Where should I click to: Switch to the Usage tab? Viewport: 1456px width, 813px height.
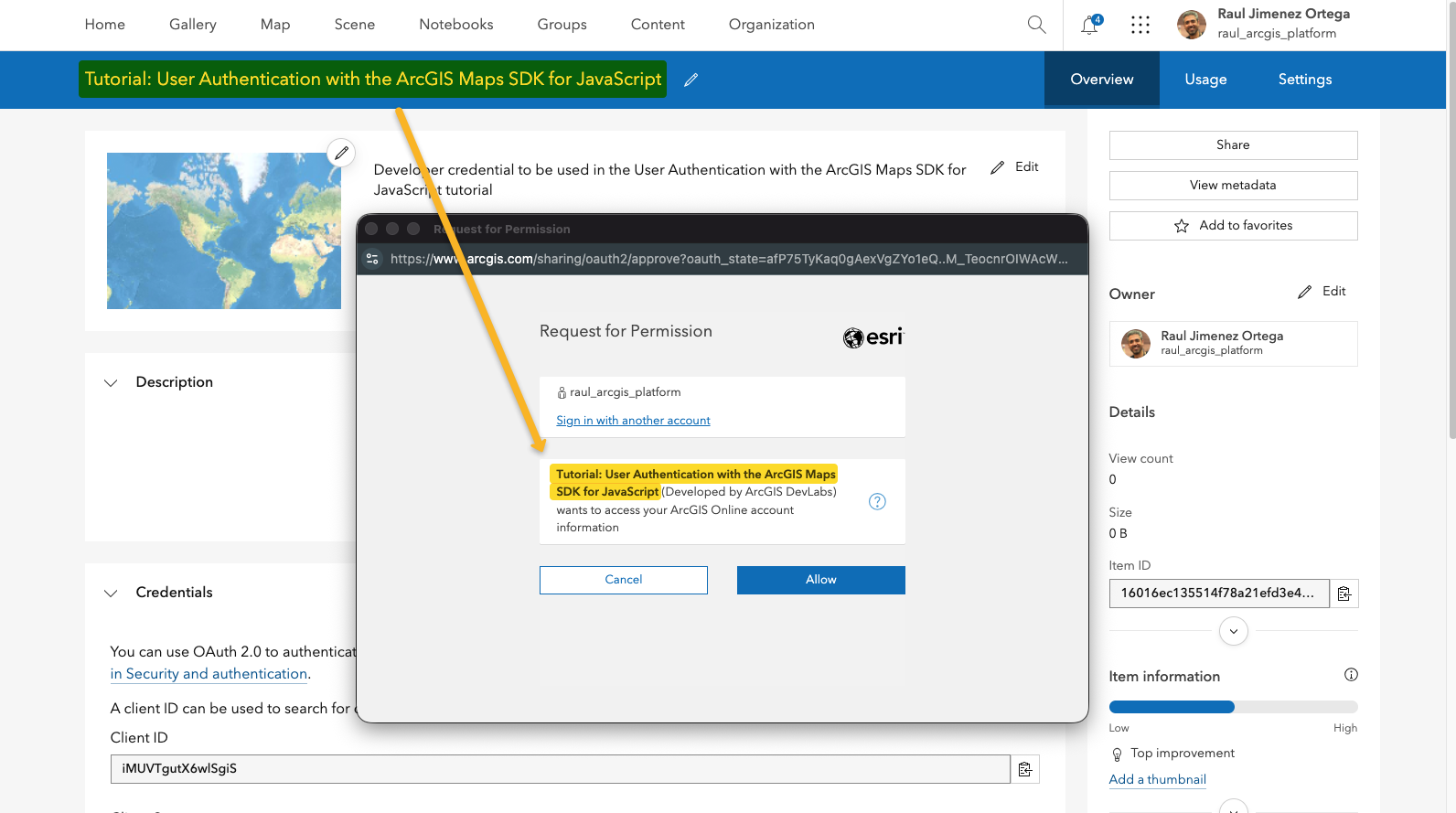click(x=1205, y=80)
